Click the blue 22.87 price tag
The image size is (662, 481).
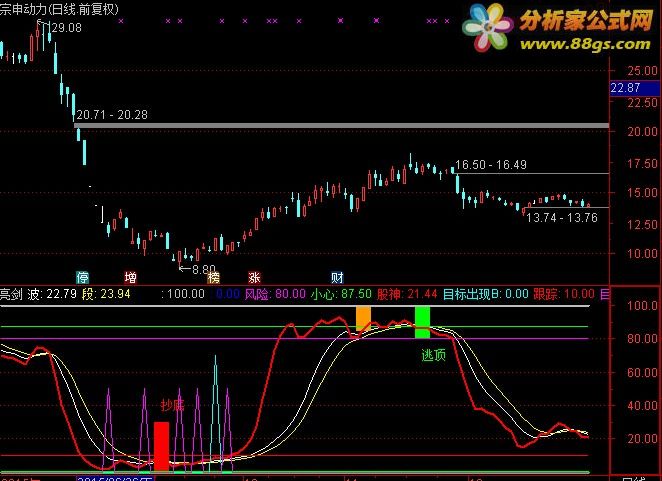635,88
